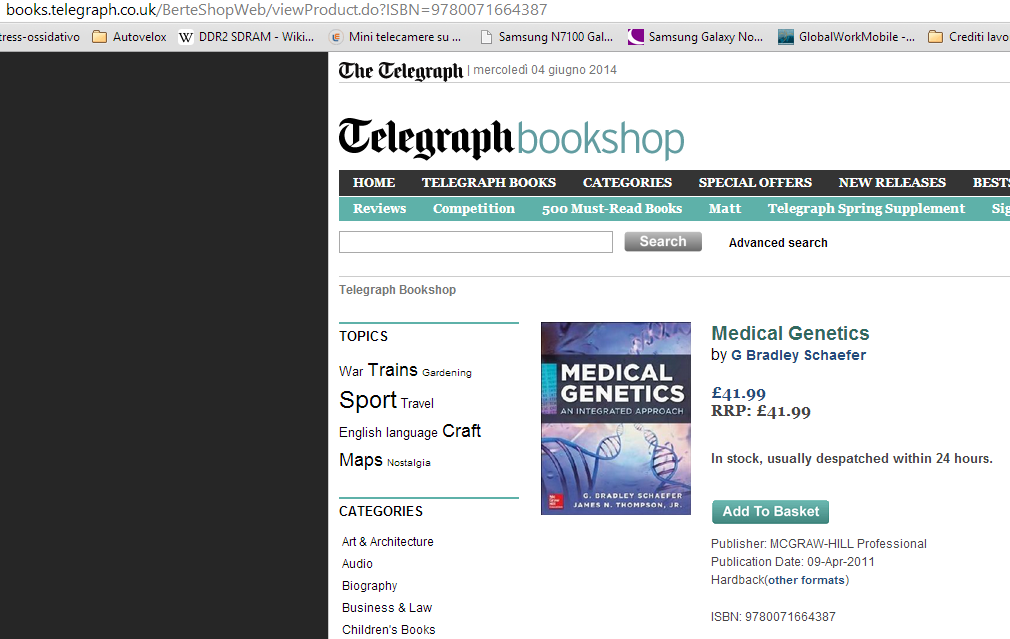
Task: Open TELEGRAPH BOOKS menu item
Action: (489, 182)
